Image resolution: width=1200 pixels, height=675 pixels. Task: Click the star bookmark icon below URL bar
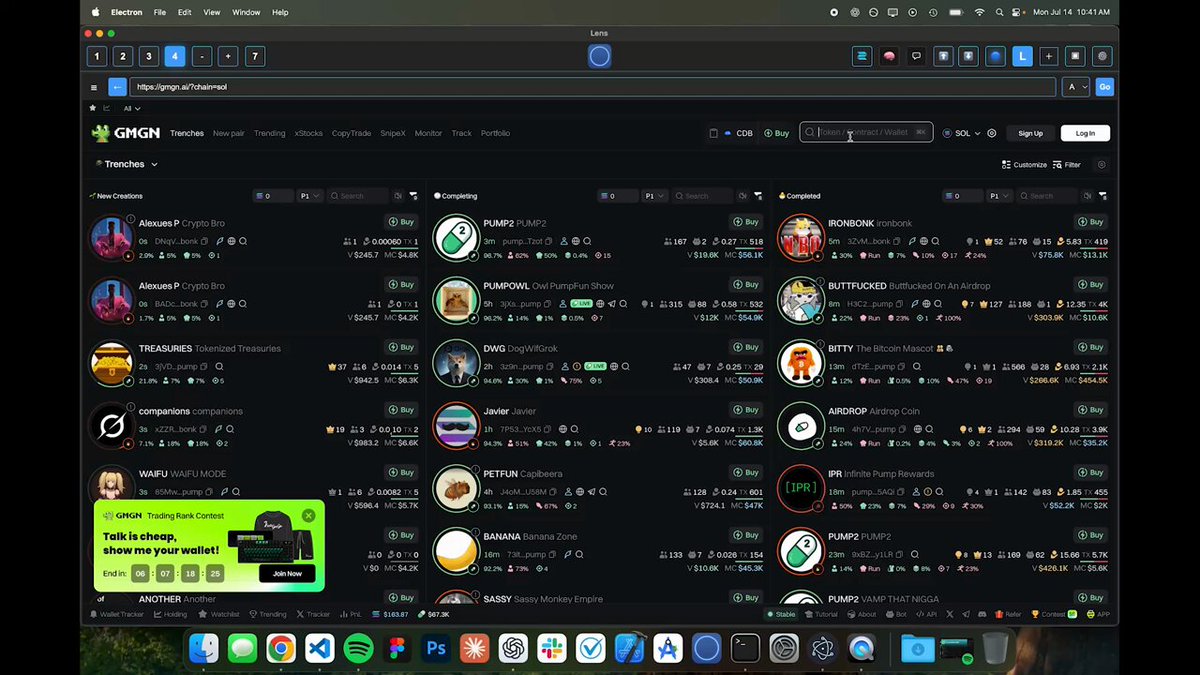click(x=93, y=108)
